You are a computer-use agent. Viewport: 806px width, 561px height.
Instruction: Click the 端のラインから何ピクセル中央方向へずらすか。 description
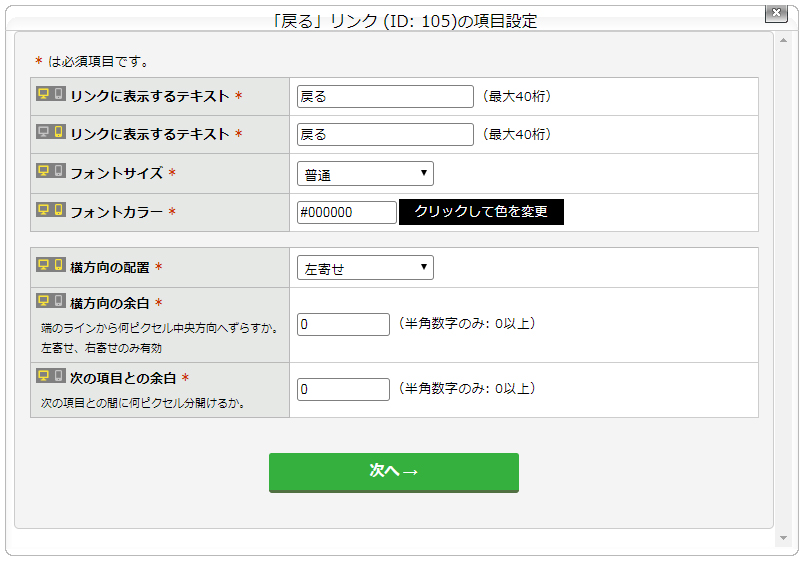point(160,328)
